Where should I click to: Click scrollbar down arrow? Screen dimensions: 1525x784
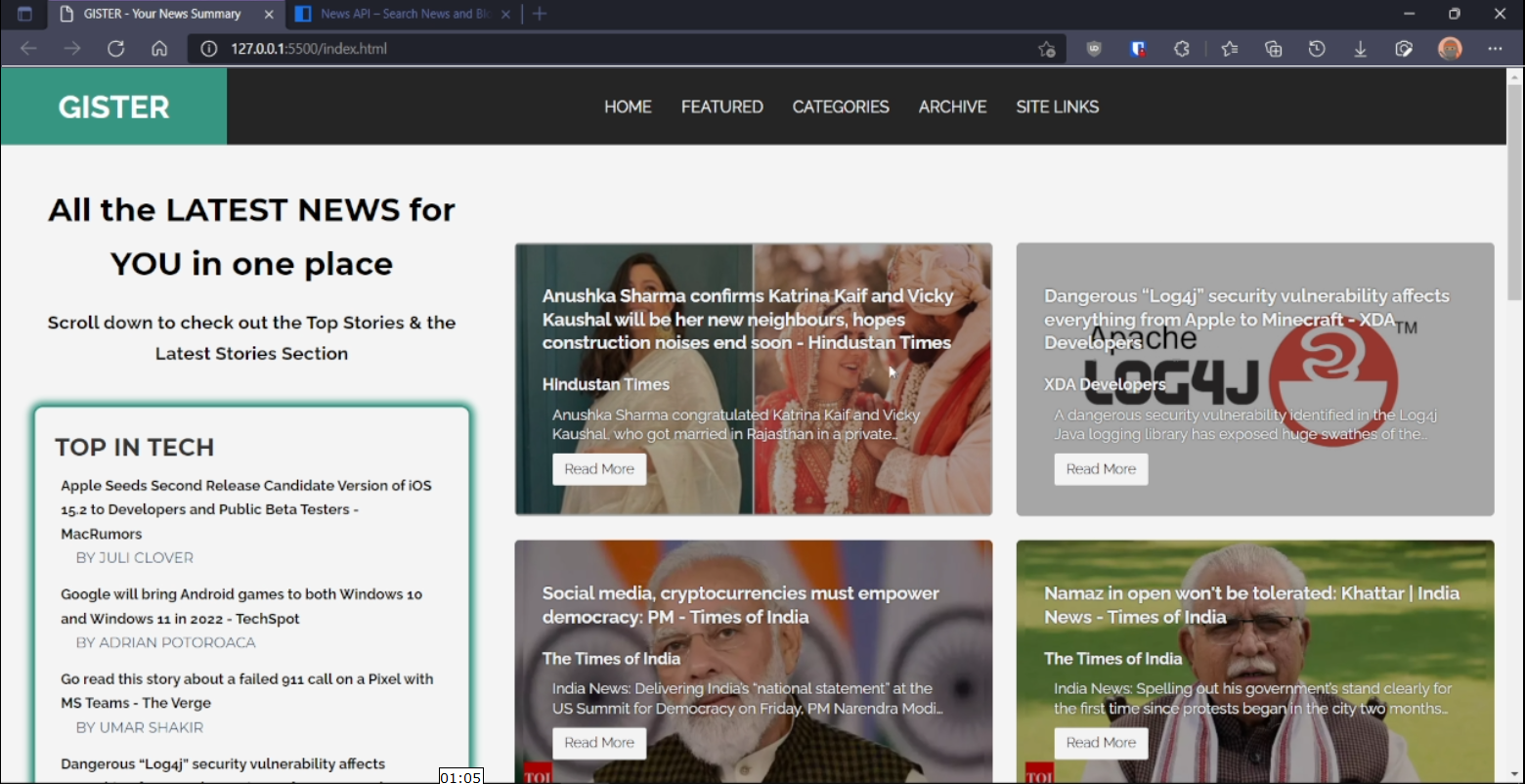pos(1514,774)
